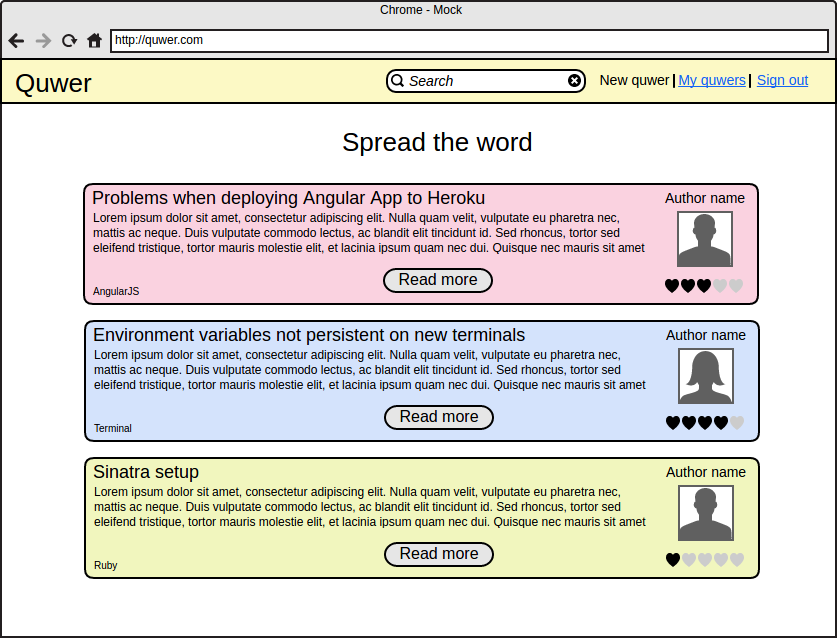837x638 pixels.
Task: Open the title 'Problems when deploying Angular App to Heroku'
Action: [x=288, y=198]
